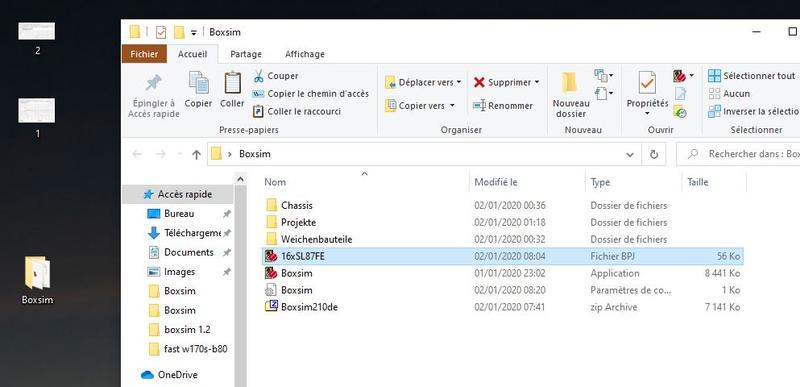Sort by the Taille column header
Viewport: 800px width, 387px height.
[x=698, y=182]
